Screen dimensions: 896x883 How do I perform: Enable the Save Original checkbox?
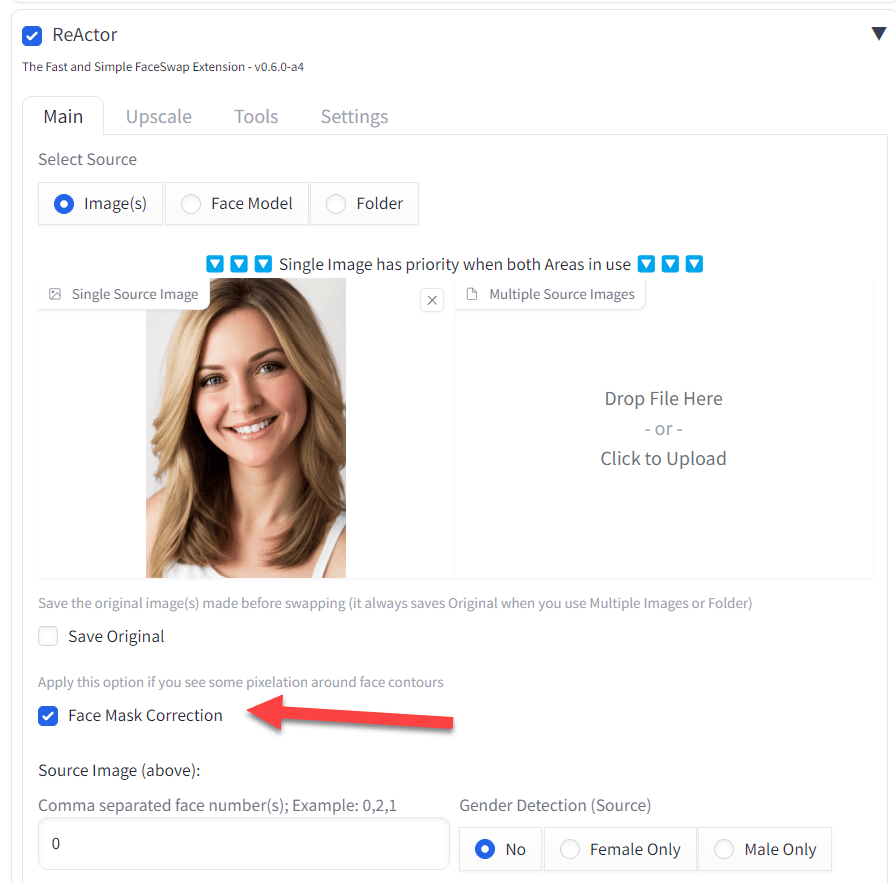pyautogui.click(x=48, y=636)
